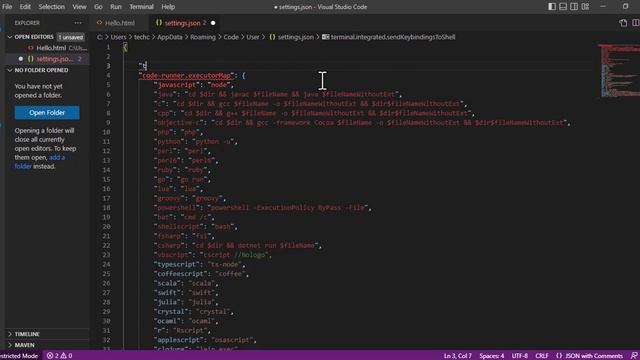Image resolution: width=640 pixels, height=360 pixels.
Task: Click the User breadcrumb segment
Action: pos(253,37)
